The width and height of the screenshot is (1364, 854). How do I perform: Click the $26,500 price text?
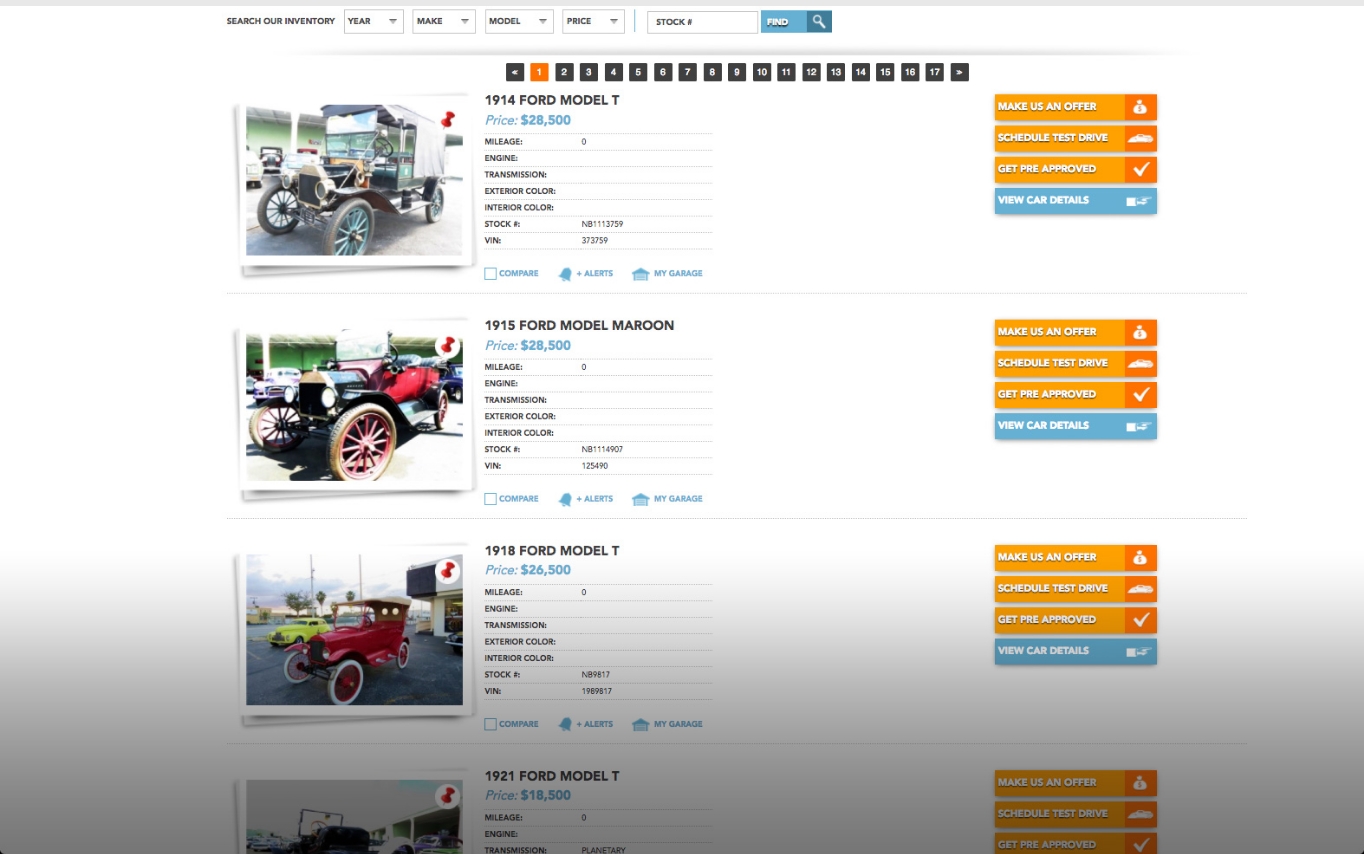[546, 570]
